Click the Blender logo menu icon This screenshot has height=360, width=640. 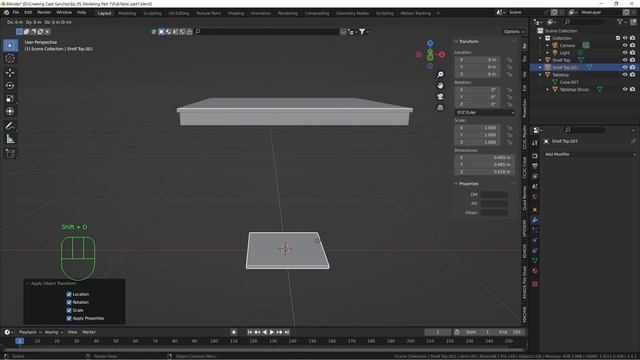click(x=6, y=13)
